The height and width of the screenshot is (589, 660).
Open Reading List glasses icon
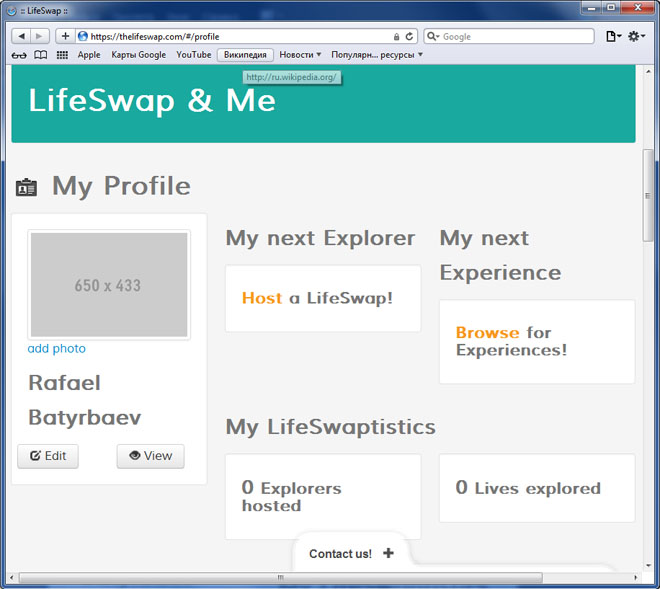pyautogui.click(x=19, y=55)
